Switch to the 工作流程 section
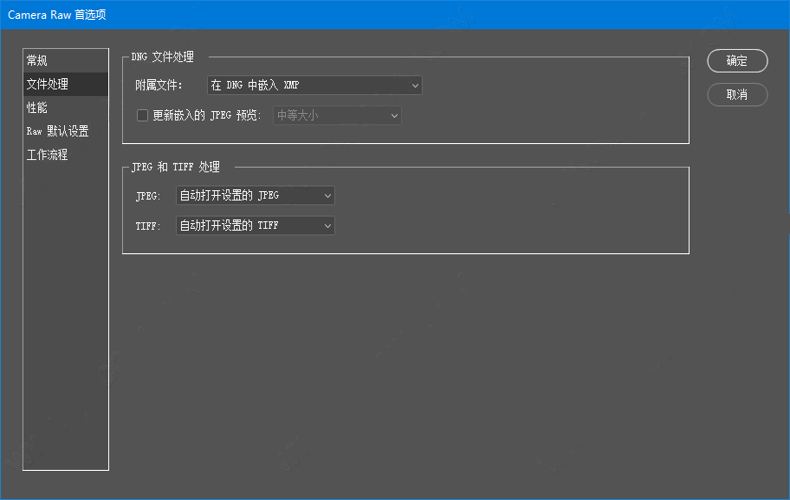This screenshot has width=790, height=500. [65, 155]
